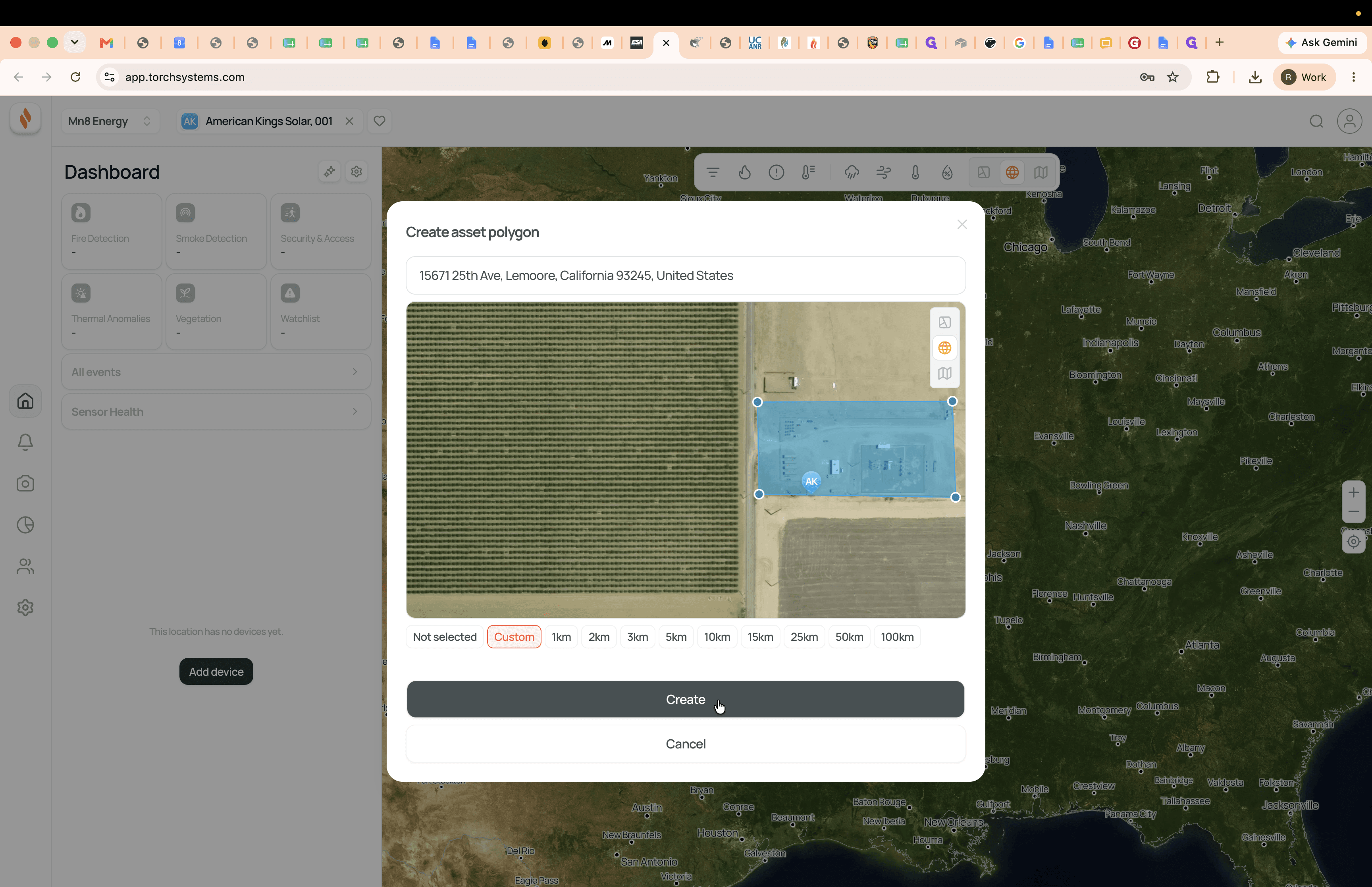Screen dimensions: 1372x887
Task: Toggle the wind layer in map toolbar
Action: [x=883, y=172]
